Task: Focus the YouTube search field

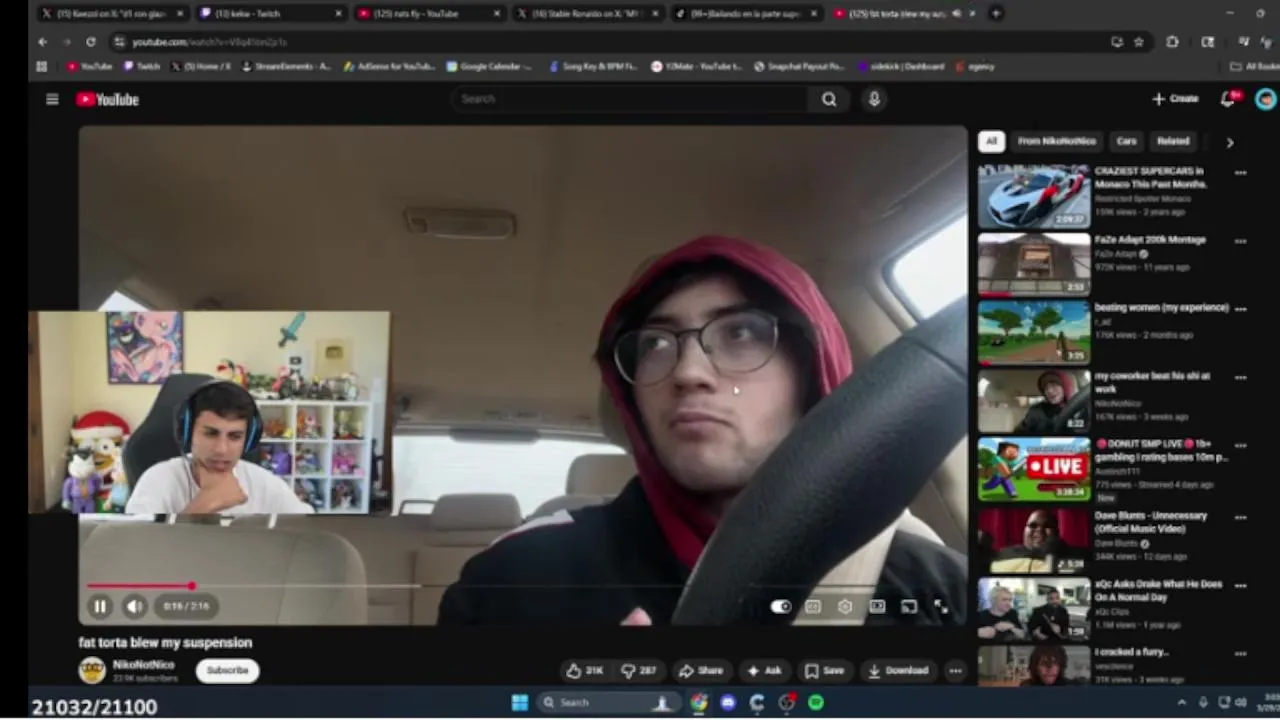Action: click(630, 99)
